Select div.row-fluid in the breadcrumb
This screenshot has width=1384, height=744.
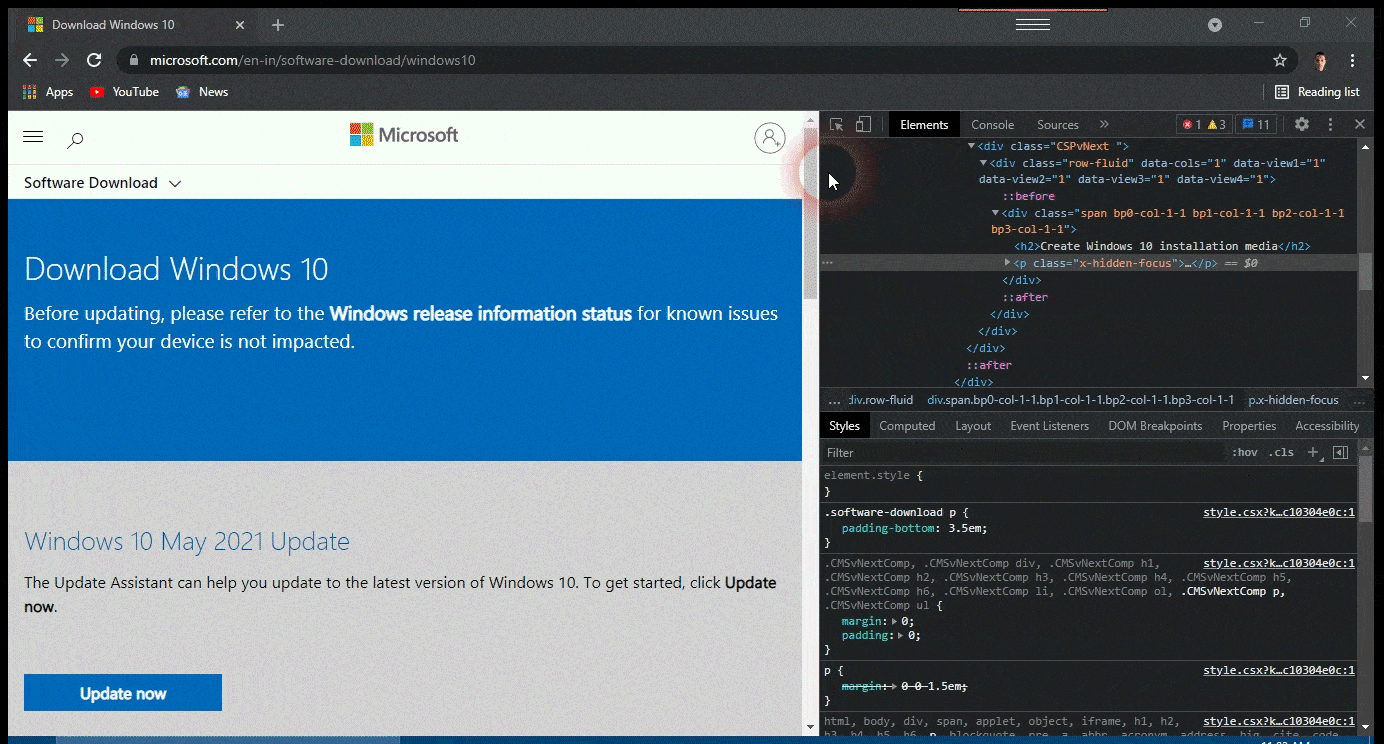(x=880, y=400)
